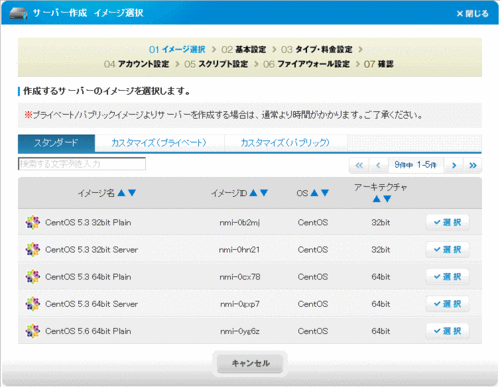Click the image name CentOS 5.3 32bit Server
Screen dimensions: 500x387
pyautogui.click(x=91, y=250)
